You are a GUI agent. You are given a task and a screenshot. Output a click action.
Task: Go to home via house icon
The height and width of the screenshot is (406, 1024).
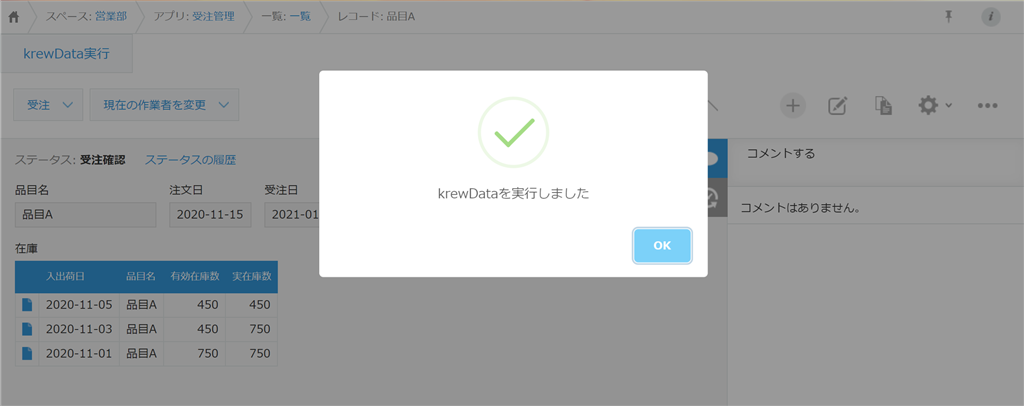pyautogui.click(x=14, y=17)
